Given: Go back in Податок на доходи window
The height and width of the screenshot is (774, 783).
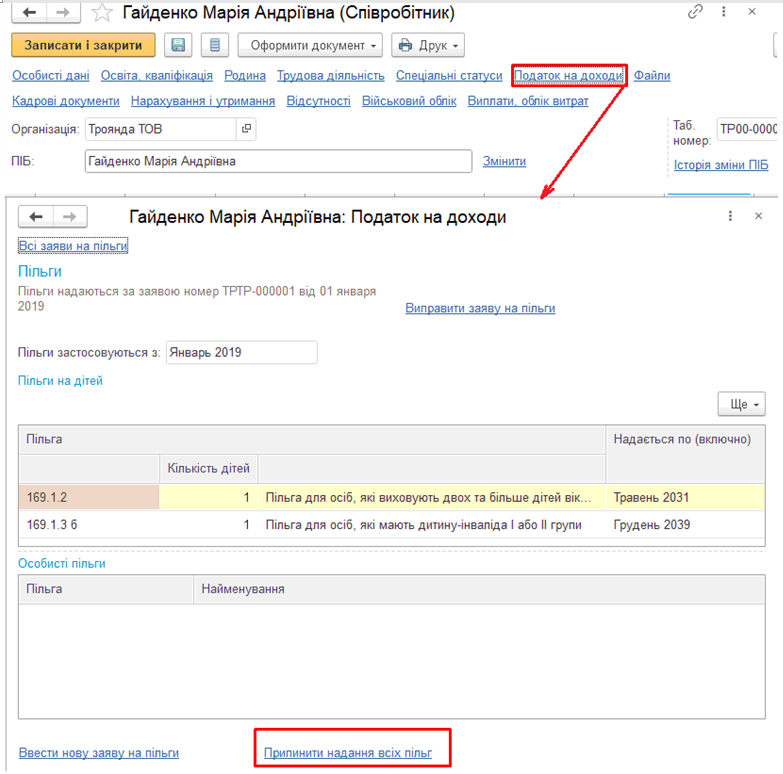Looking at the screenshot, I should point(36,217).
